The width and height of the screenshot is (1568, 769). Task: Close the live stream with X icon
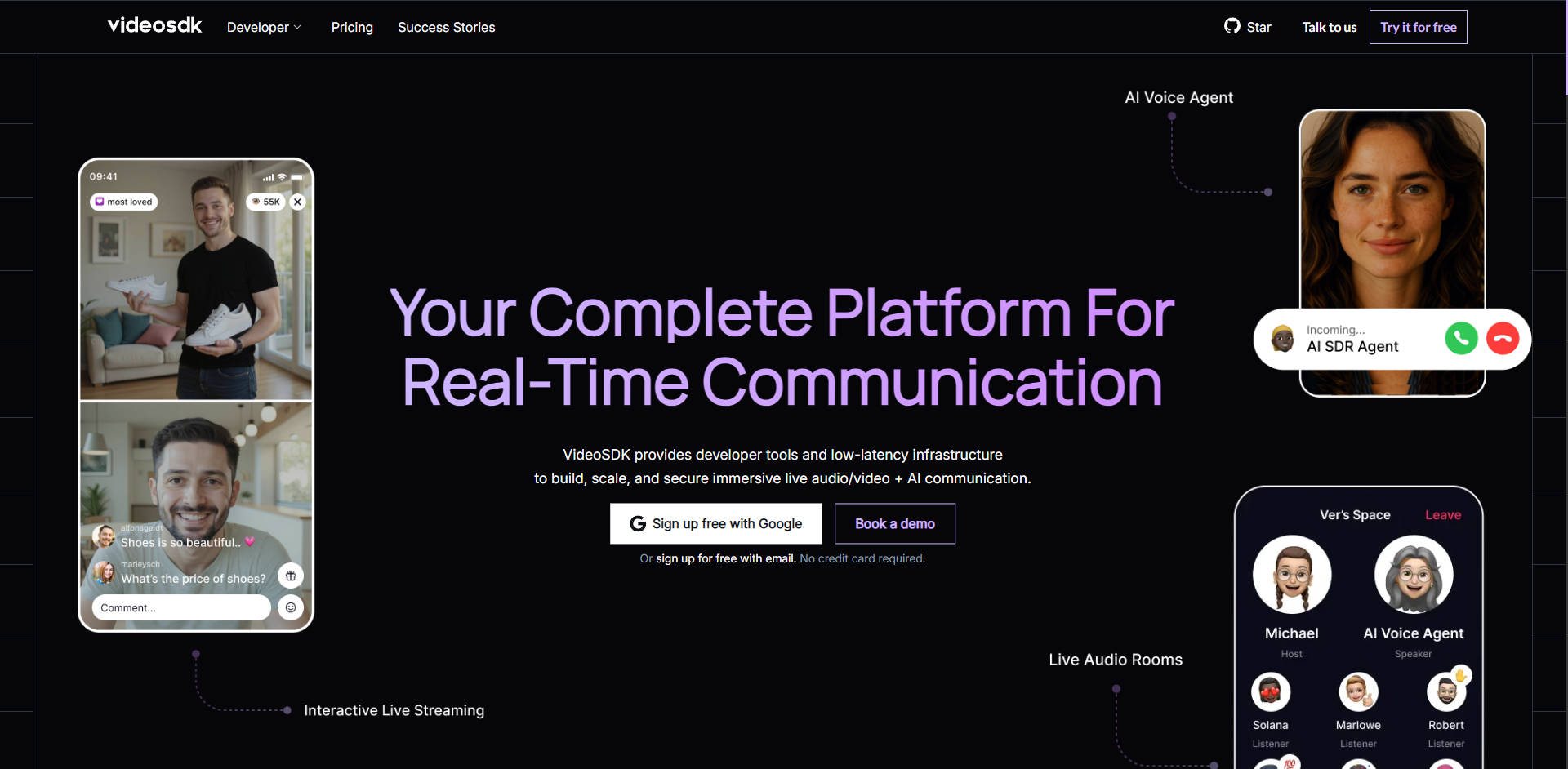click(298, 202)
